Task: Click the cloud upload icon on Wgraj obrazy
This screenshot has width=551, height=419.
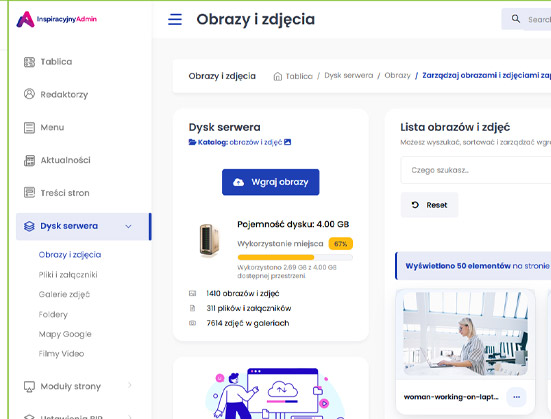Action: pos(238,182)
